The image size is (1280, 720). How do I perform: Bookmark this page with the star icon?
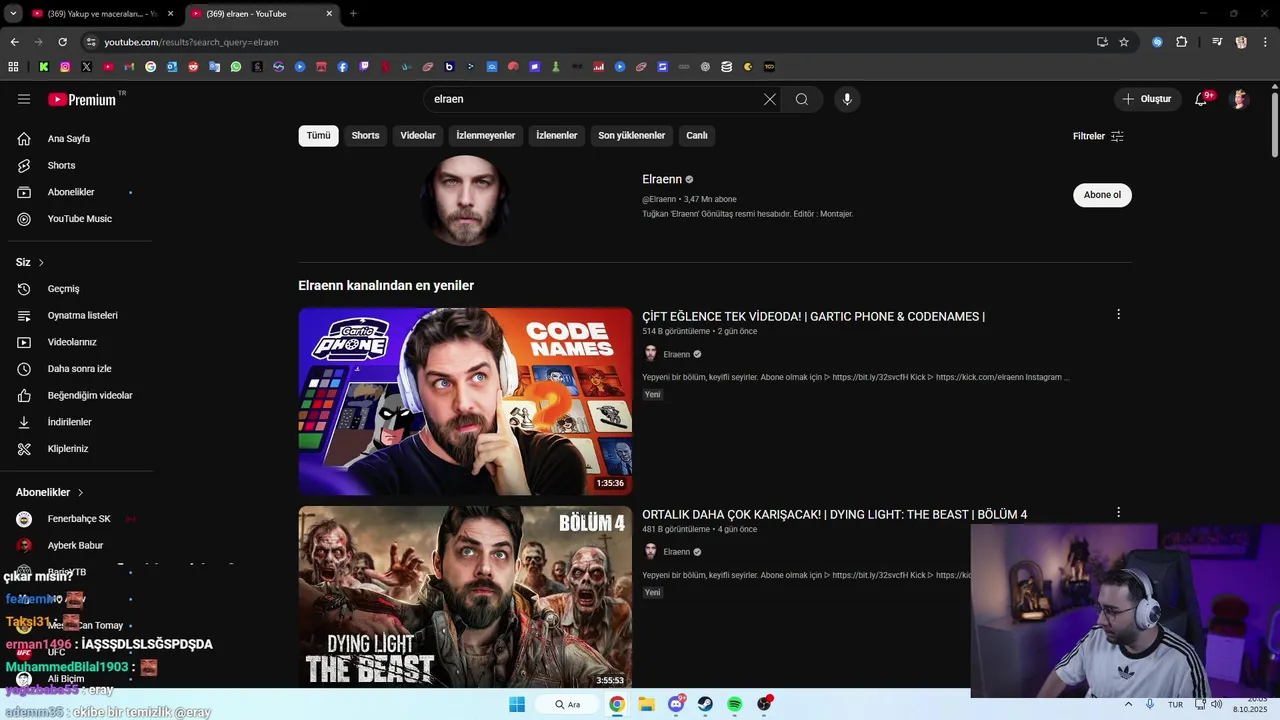[x=1124, y=42]
